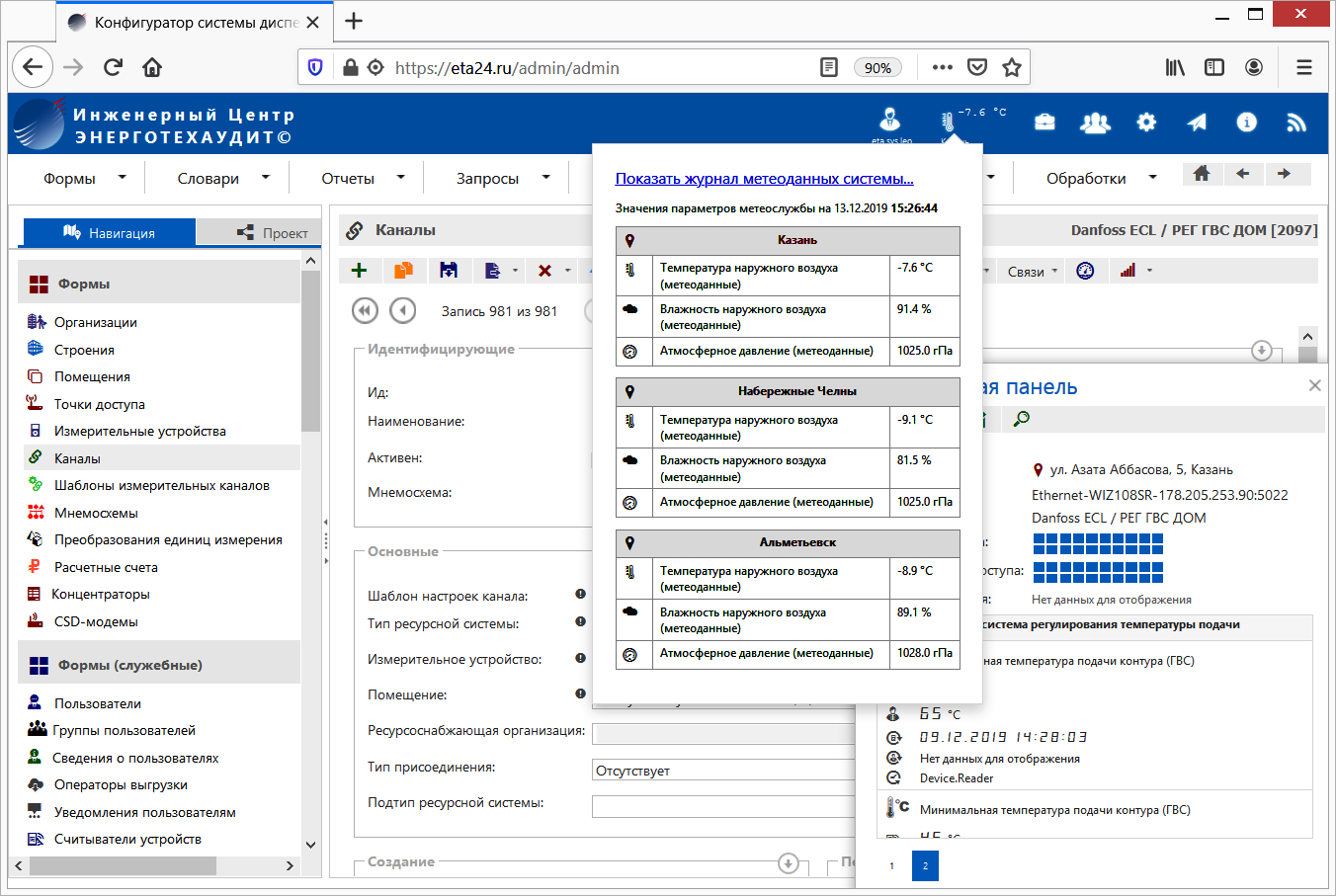This screenshot has width=1336, height=896.
Task: Switch to the Проект tab
Action: pos(273,233)
